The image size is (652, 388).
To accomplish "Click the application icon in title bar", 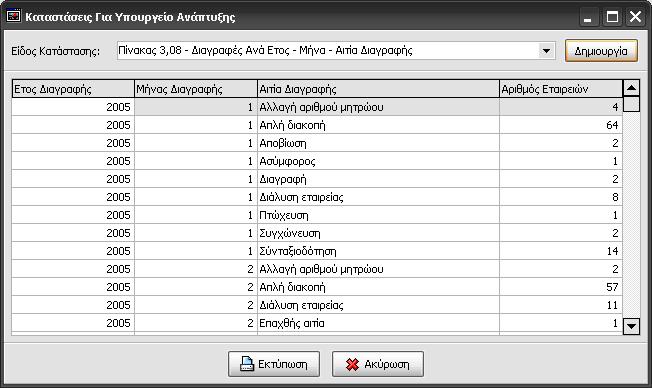I will (14, 17).
